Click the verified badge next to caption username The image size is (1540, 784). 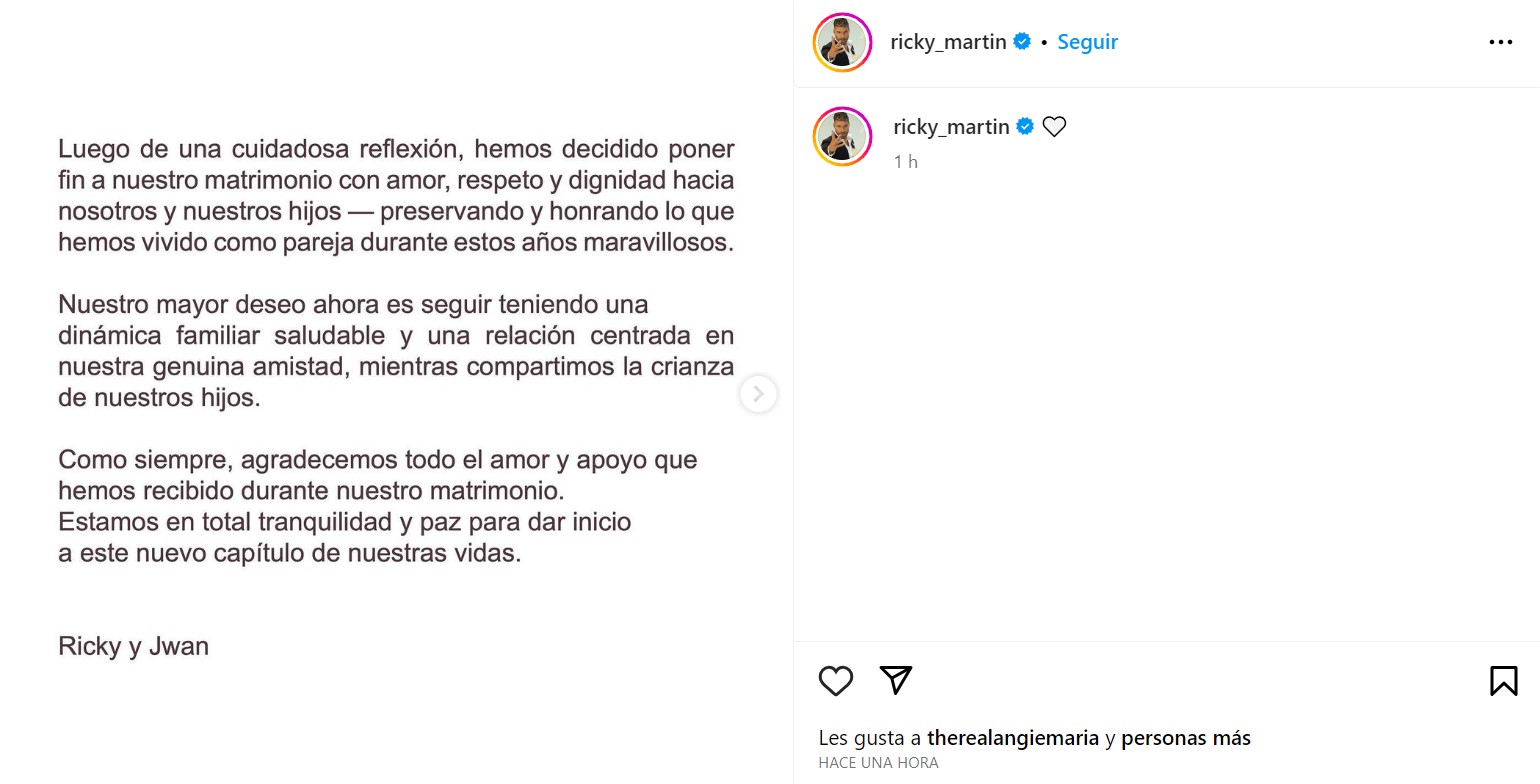[1025, 127]
